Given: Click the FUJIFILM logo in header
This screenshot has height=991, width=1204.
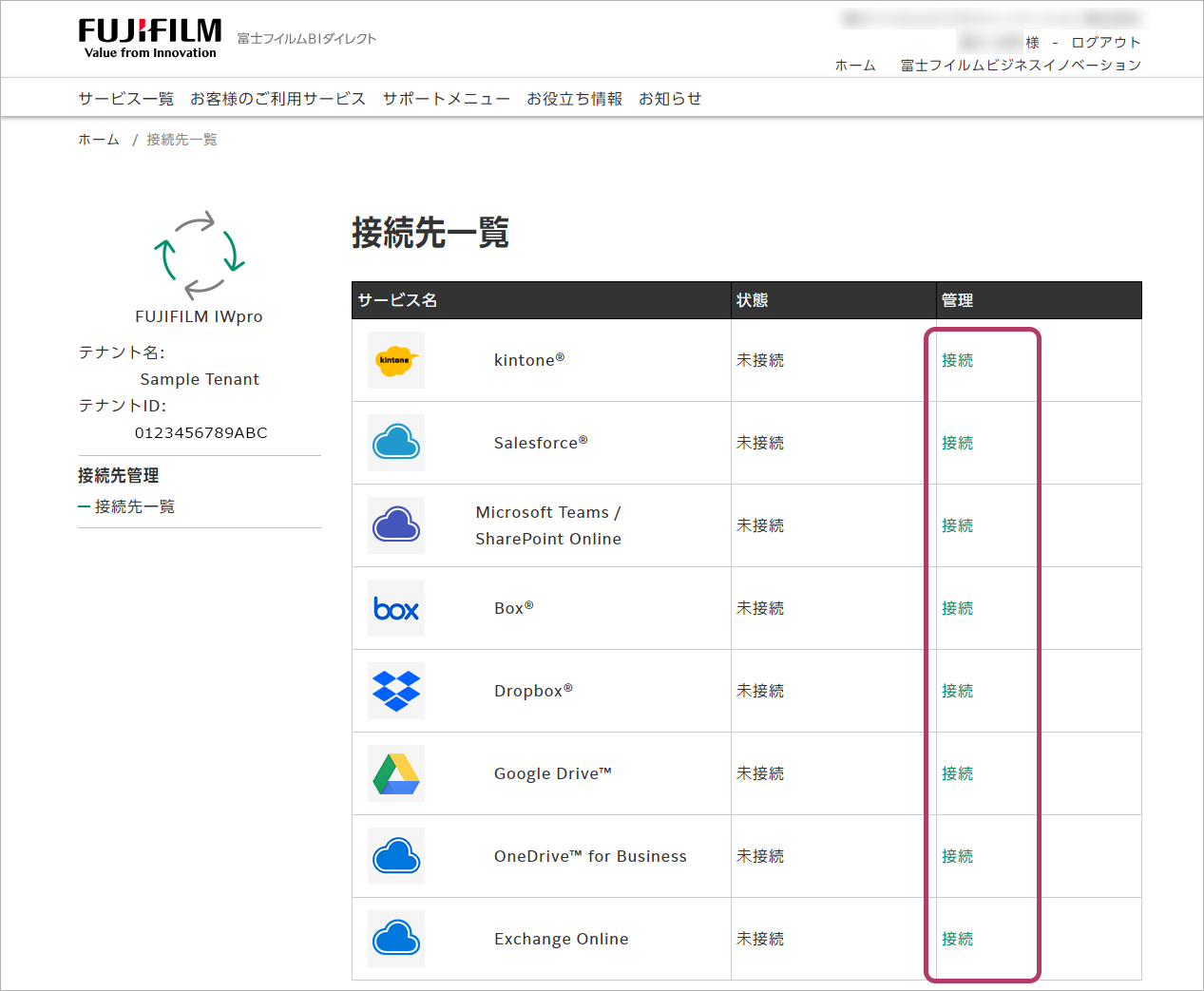Looking at the screenshot, I should pyautogui.click(x=150, y=39).
